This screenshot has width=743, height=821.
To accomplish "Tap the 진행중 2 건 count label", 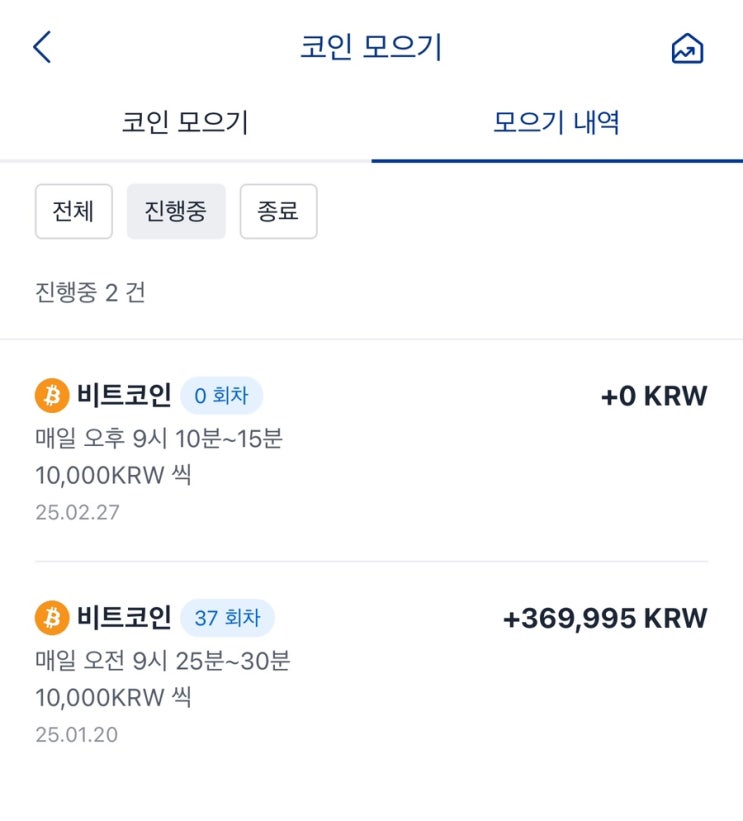I will [90, 294].
